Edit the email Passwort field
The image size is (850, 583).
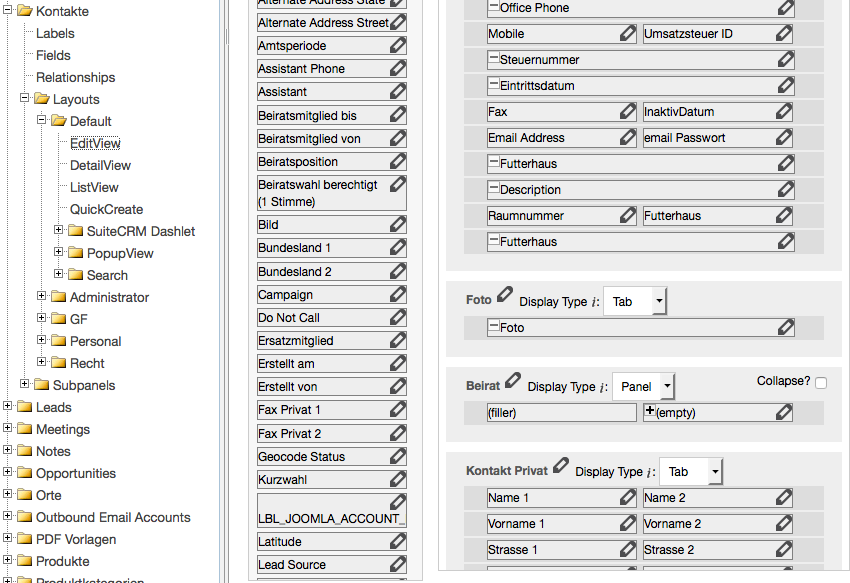[x=783, y=138]
